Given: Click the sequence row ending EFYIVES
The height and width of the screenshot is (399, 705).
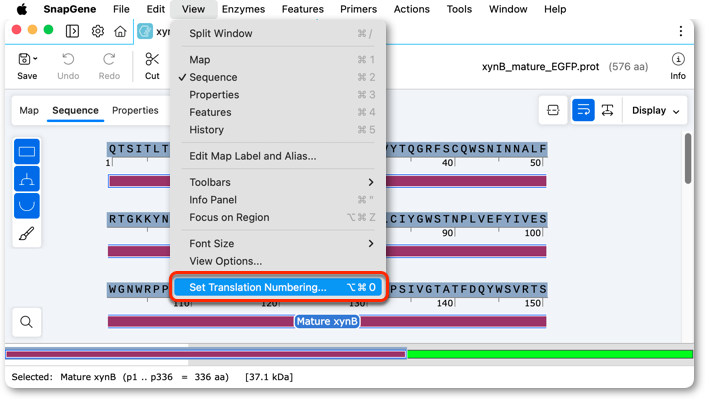Looking at the screenshot, I should point(327,220).
